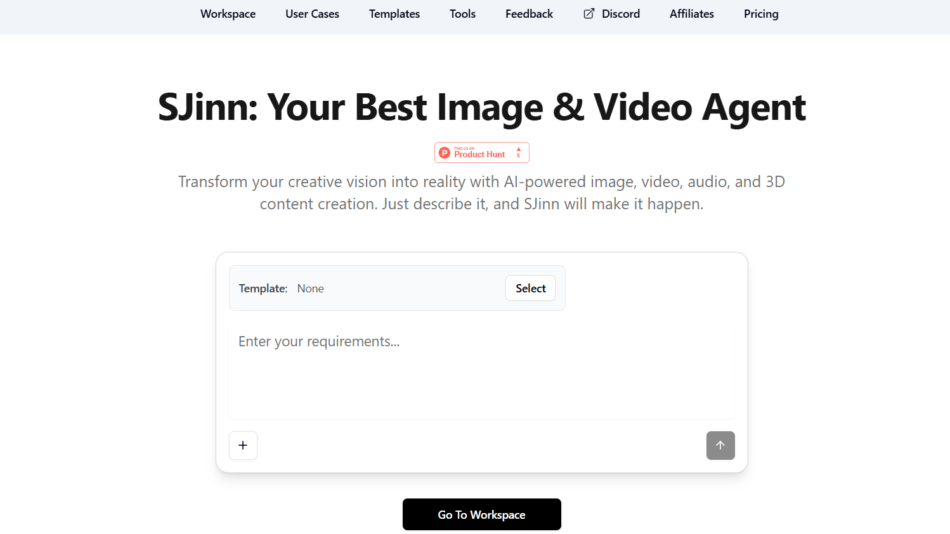The height and width of the screenshot is (534, 950).
Task: Open the Feedback page
Action: pyautogui.click(x=529, y=14)
